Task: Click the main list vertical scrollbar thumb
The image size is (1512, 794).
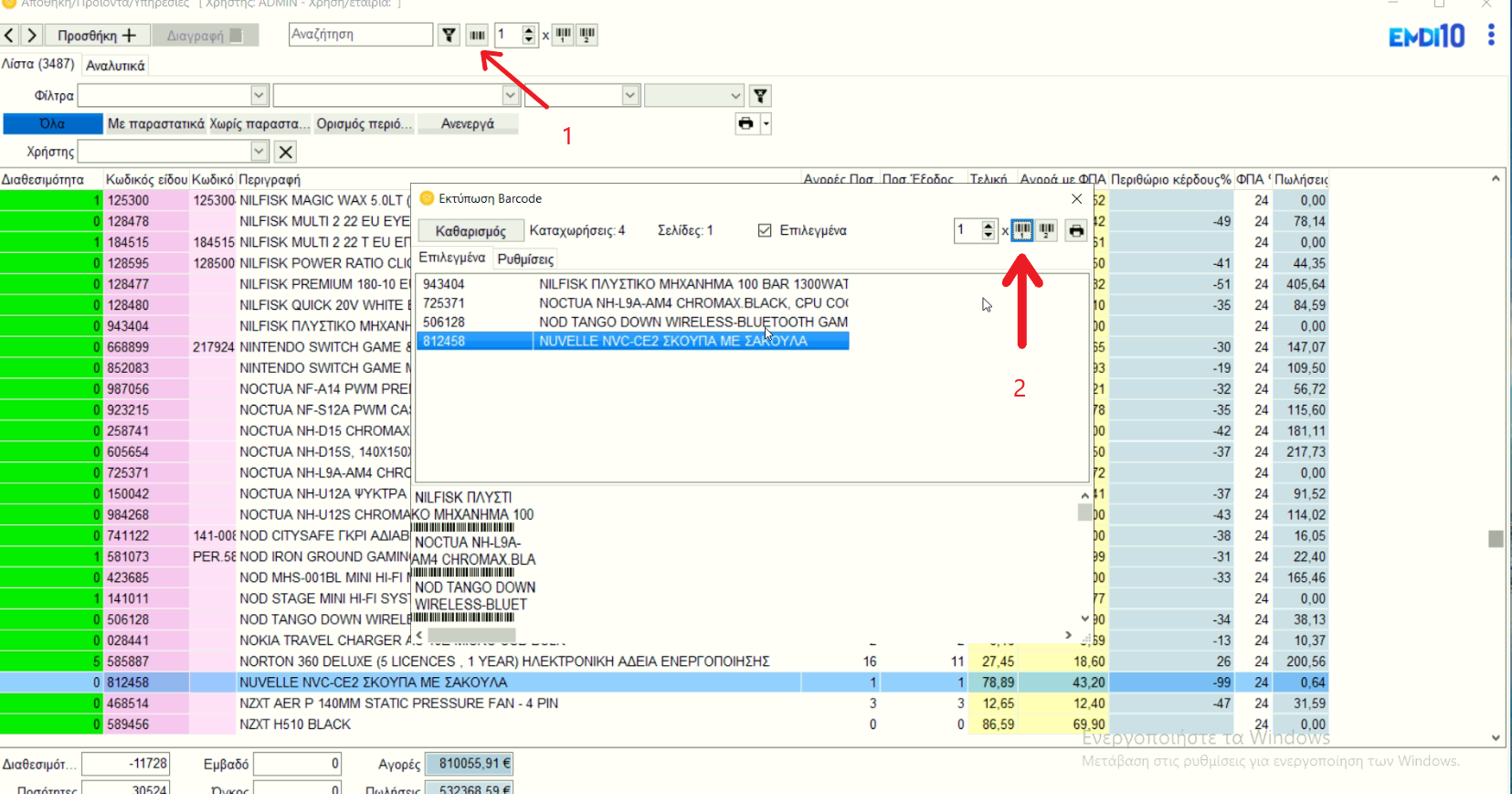Action: pyautogui.click(x=1496, y=539)
